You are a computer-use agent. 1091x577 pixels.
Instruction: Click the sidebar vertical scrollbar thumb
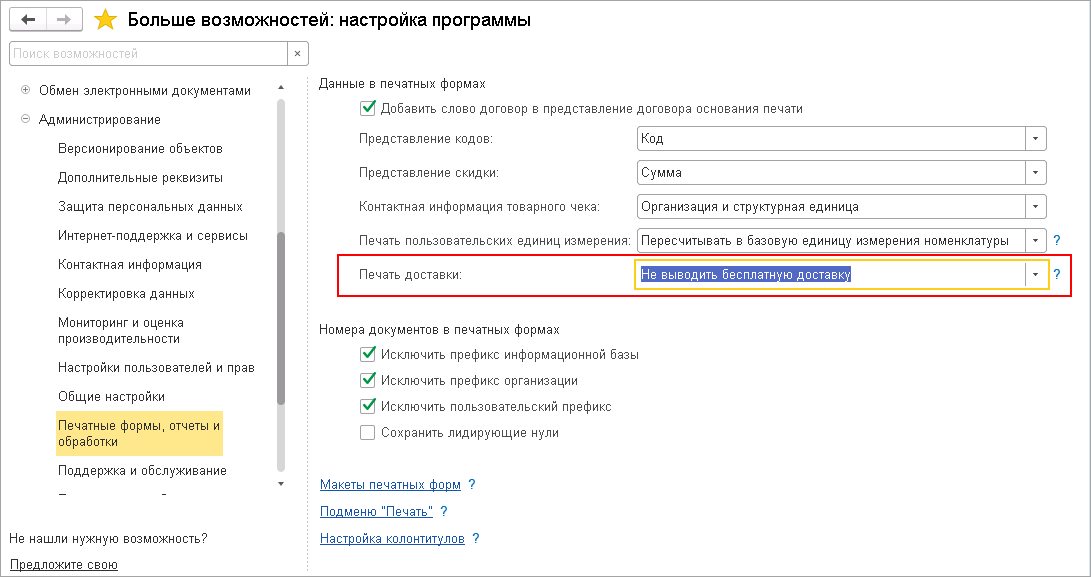[281, 318]
